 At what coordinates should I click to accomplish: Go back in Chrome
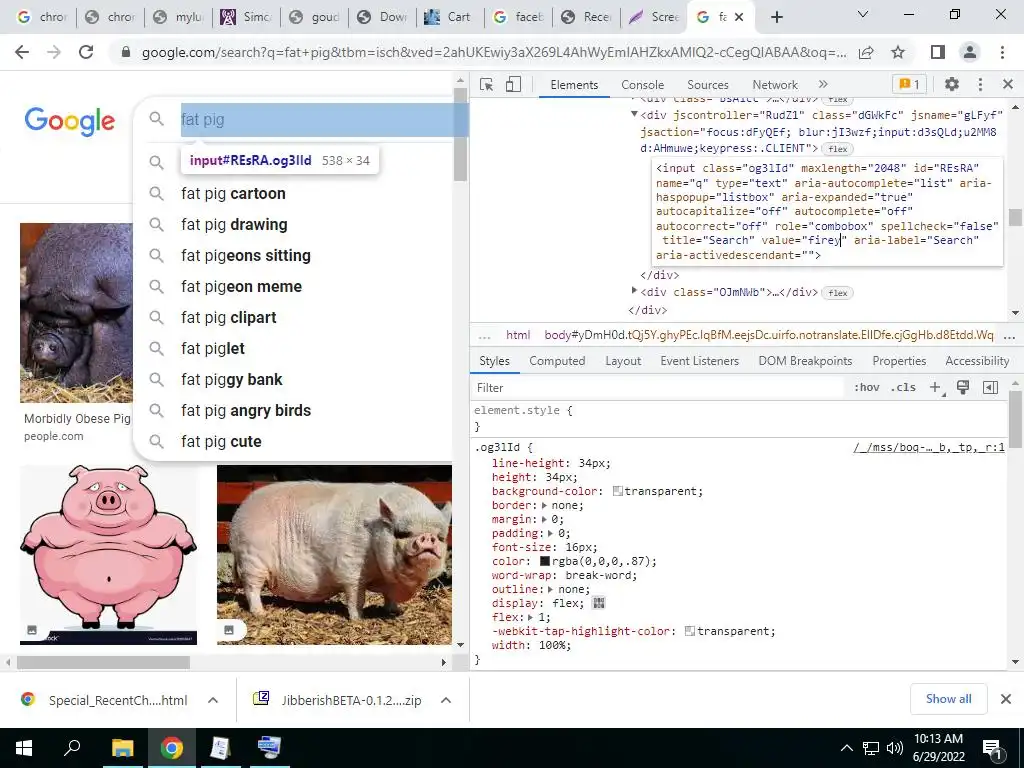[22, 52]
